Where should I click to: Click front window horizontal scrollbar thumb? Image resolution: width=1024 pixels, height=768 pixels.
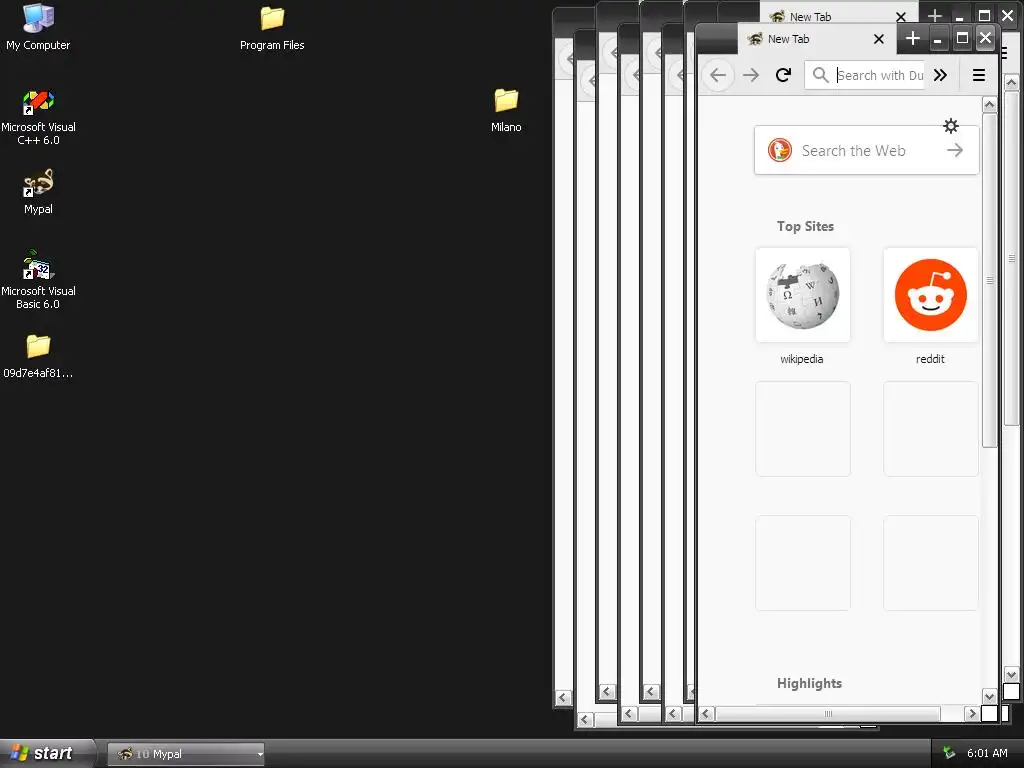(827, 714)
